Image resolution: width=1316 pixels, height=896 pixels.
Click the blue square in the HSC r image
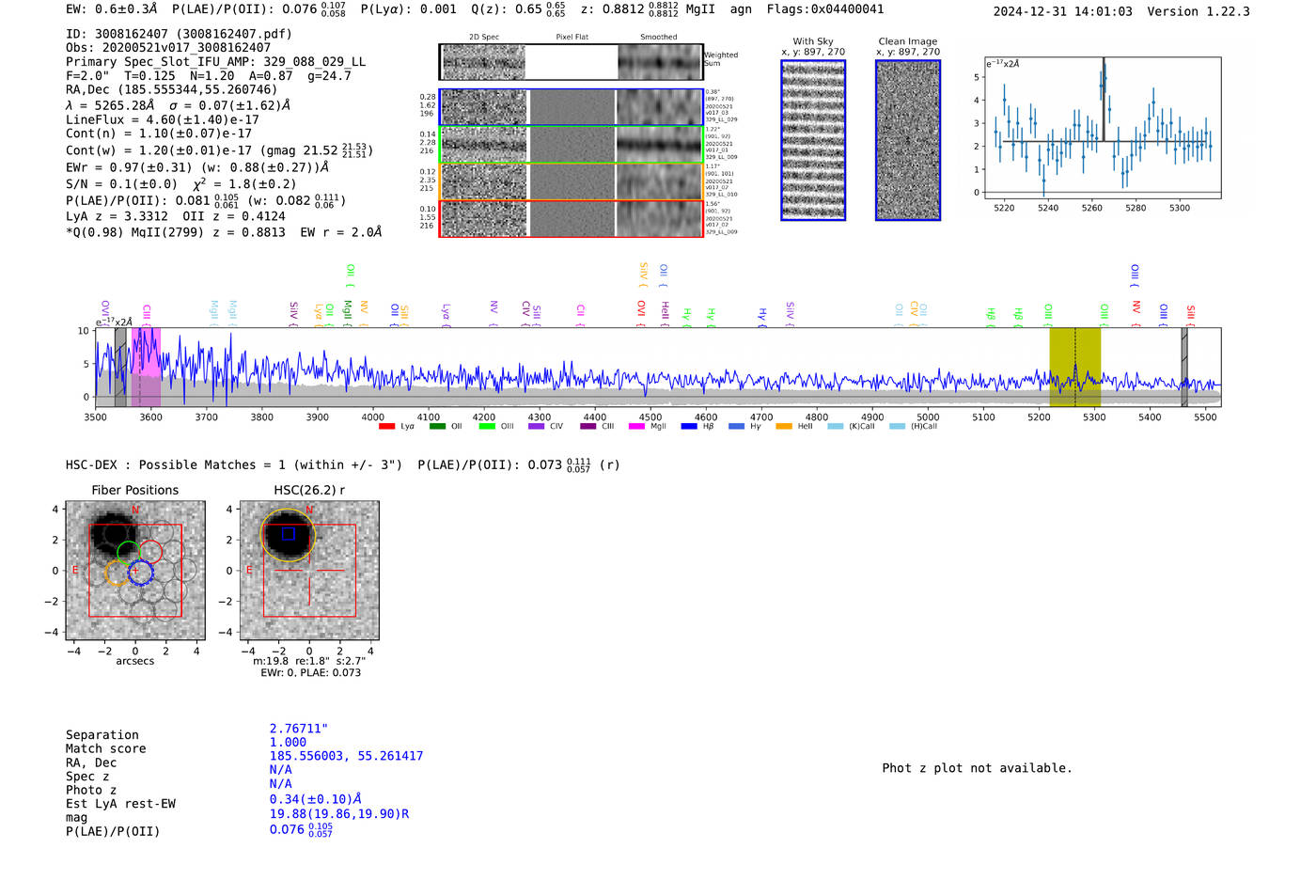pyautogui.click(x=288, y=533)
